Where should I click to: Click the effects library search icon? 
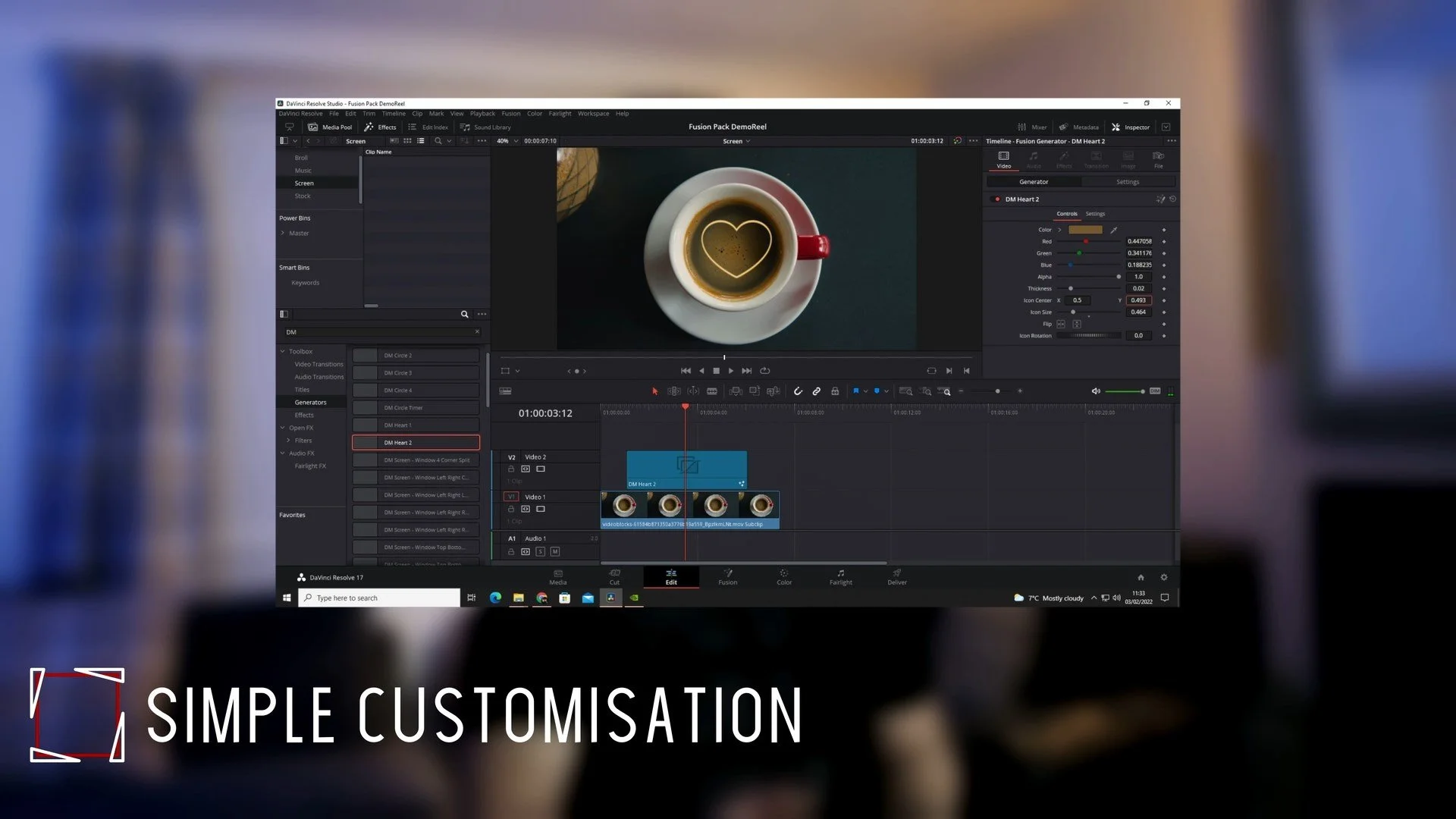pos(465,314)
